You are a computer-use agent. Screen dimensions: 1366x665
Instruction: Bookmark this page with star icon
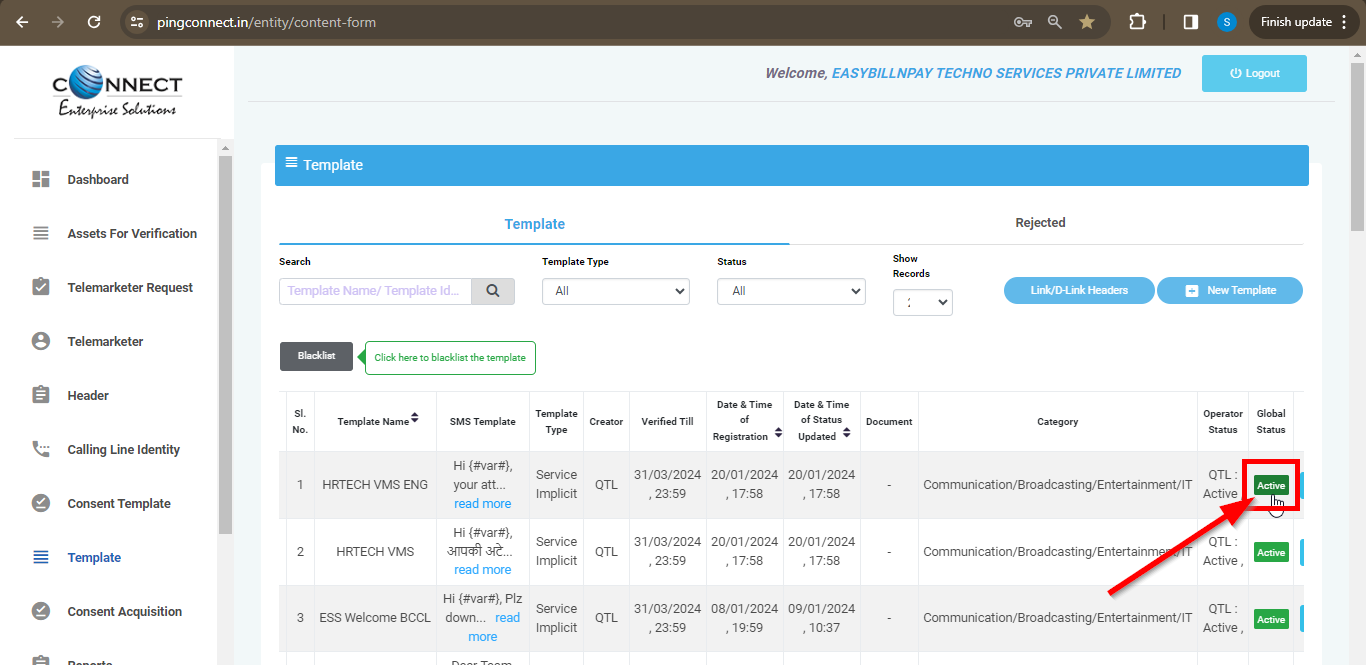tap(1087, 22)
